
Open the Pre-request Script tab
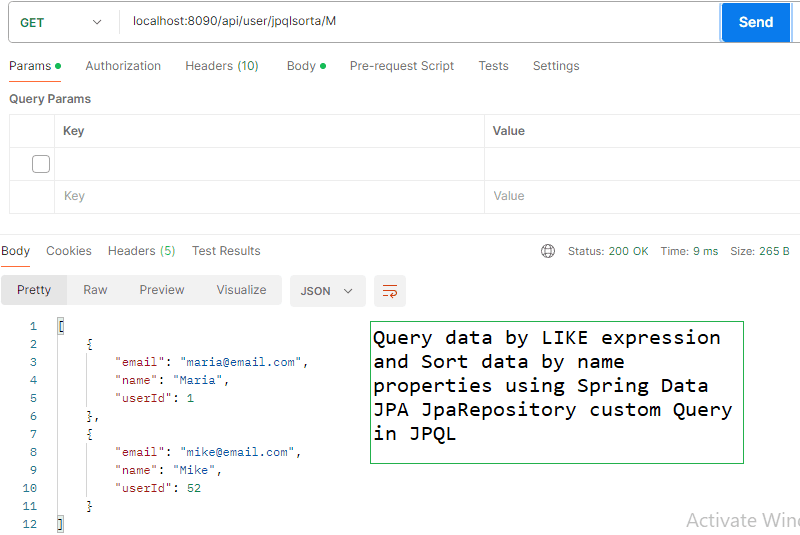401,66
